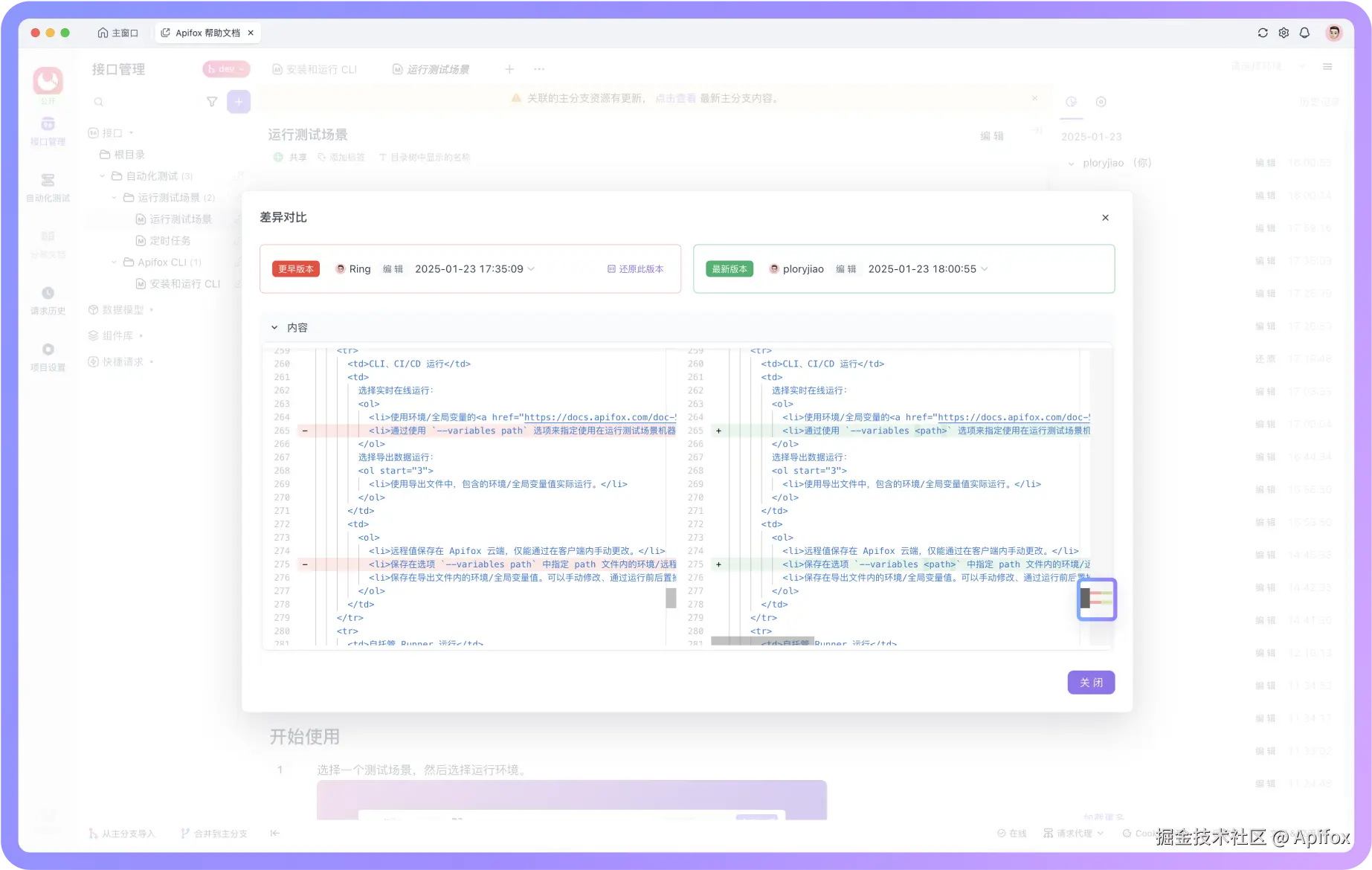The height and width of the screenshot is (870, 1372).
Task: Click the Apifox project logo in the sidebar
Action: [48, 80]
